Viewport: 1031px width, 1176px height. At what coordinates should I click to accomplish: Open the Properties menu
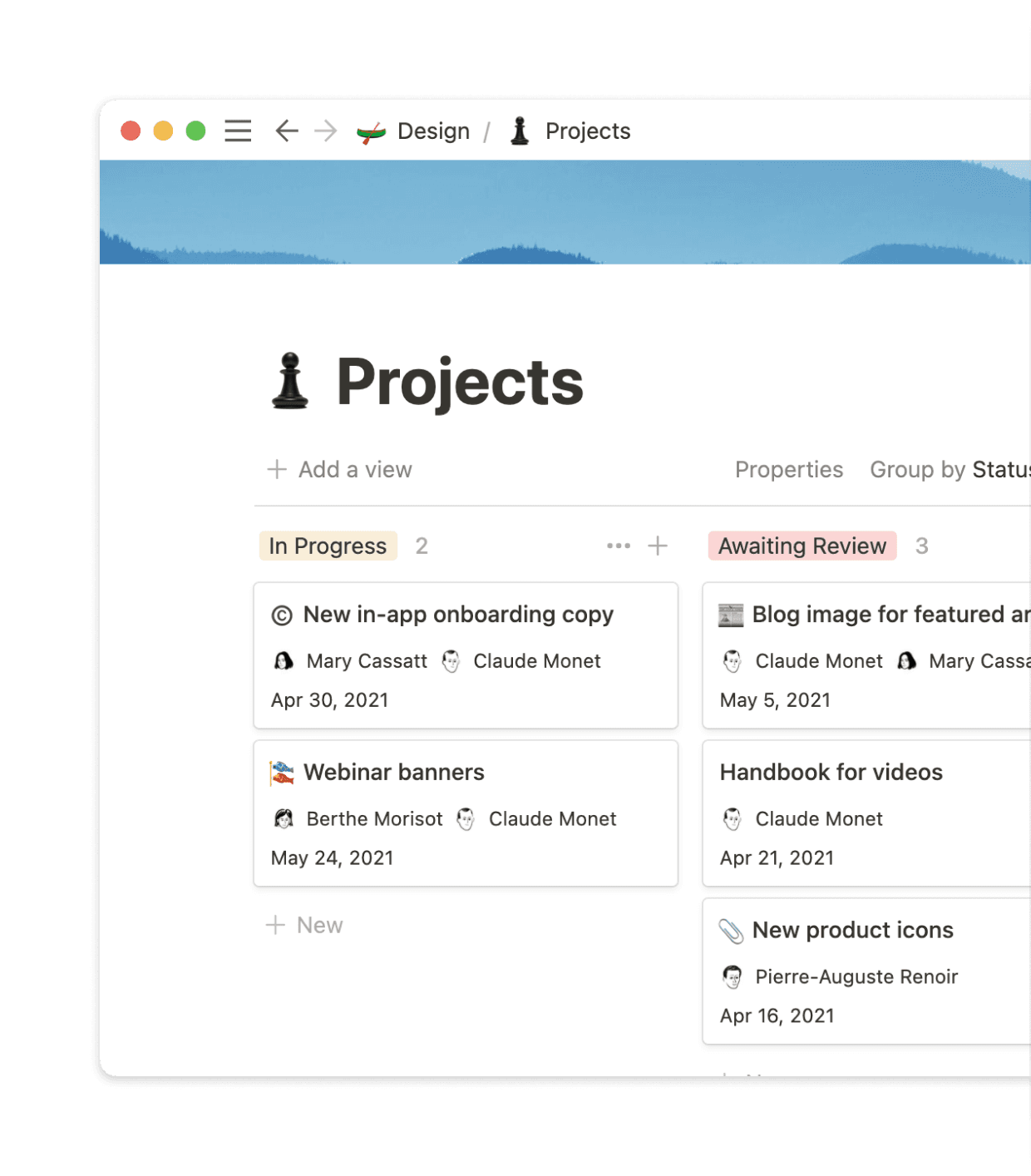(788, 470)
